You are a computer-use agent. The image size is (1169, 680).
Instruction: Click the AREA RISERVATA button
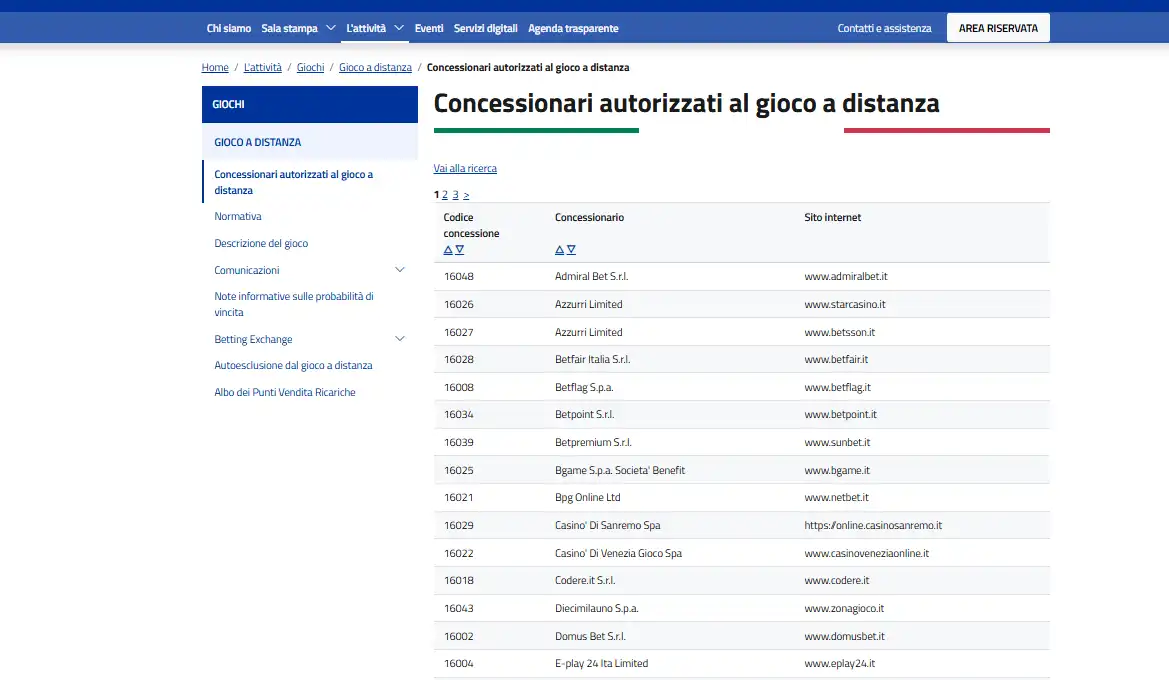click(x=998, y=28)
